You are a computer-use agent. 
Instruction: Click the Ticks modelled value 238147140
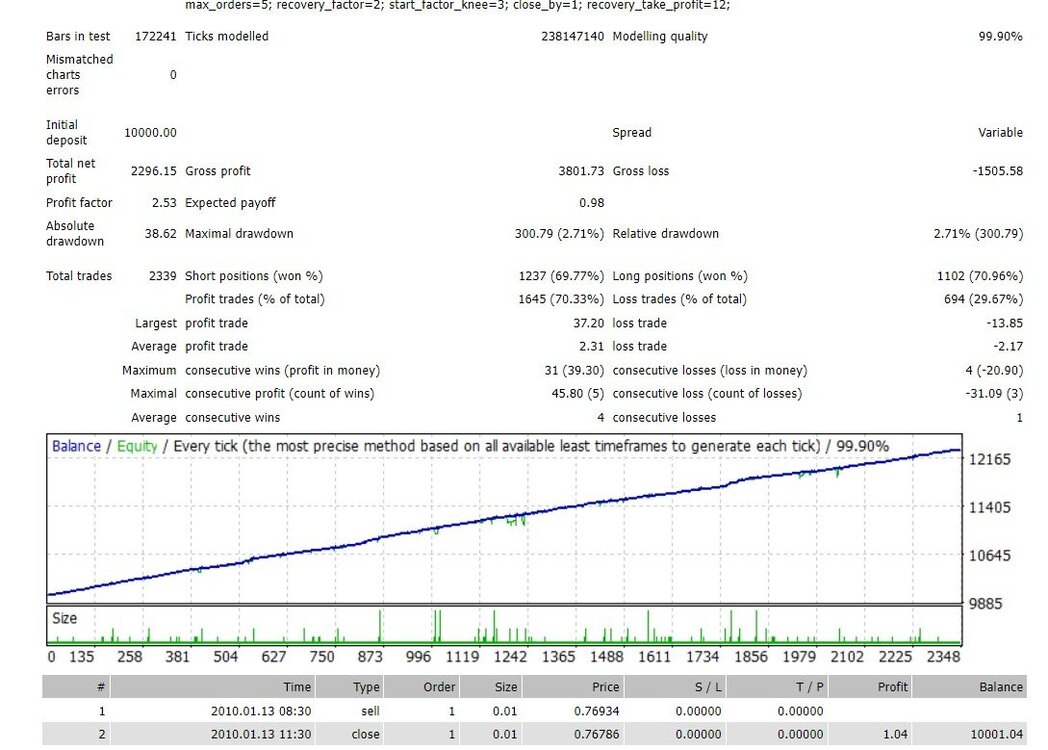coord(572,36)
